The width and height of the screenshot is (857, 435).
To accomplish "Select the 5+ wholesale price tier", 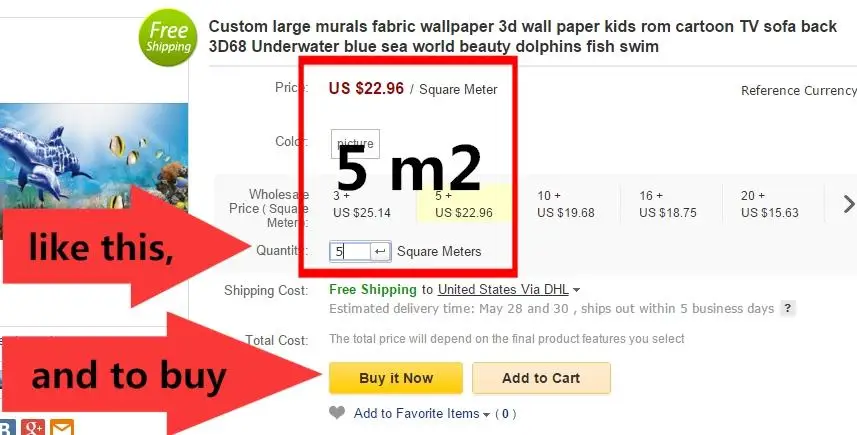I will point(465,204).
